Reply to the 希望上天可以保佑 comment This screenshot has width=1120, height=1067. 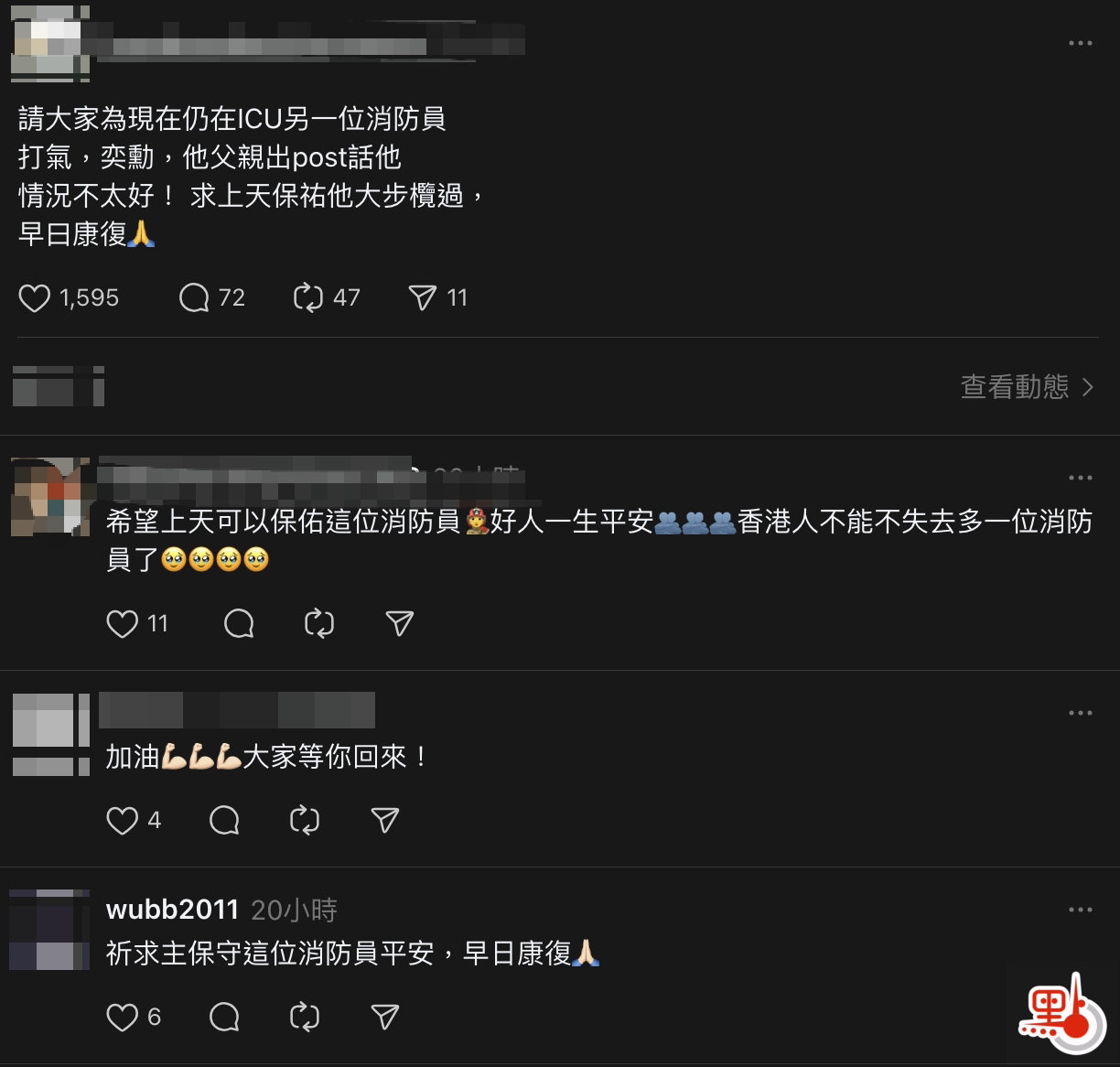[239, 624]
